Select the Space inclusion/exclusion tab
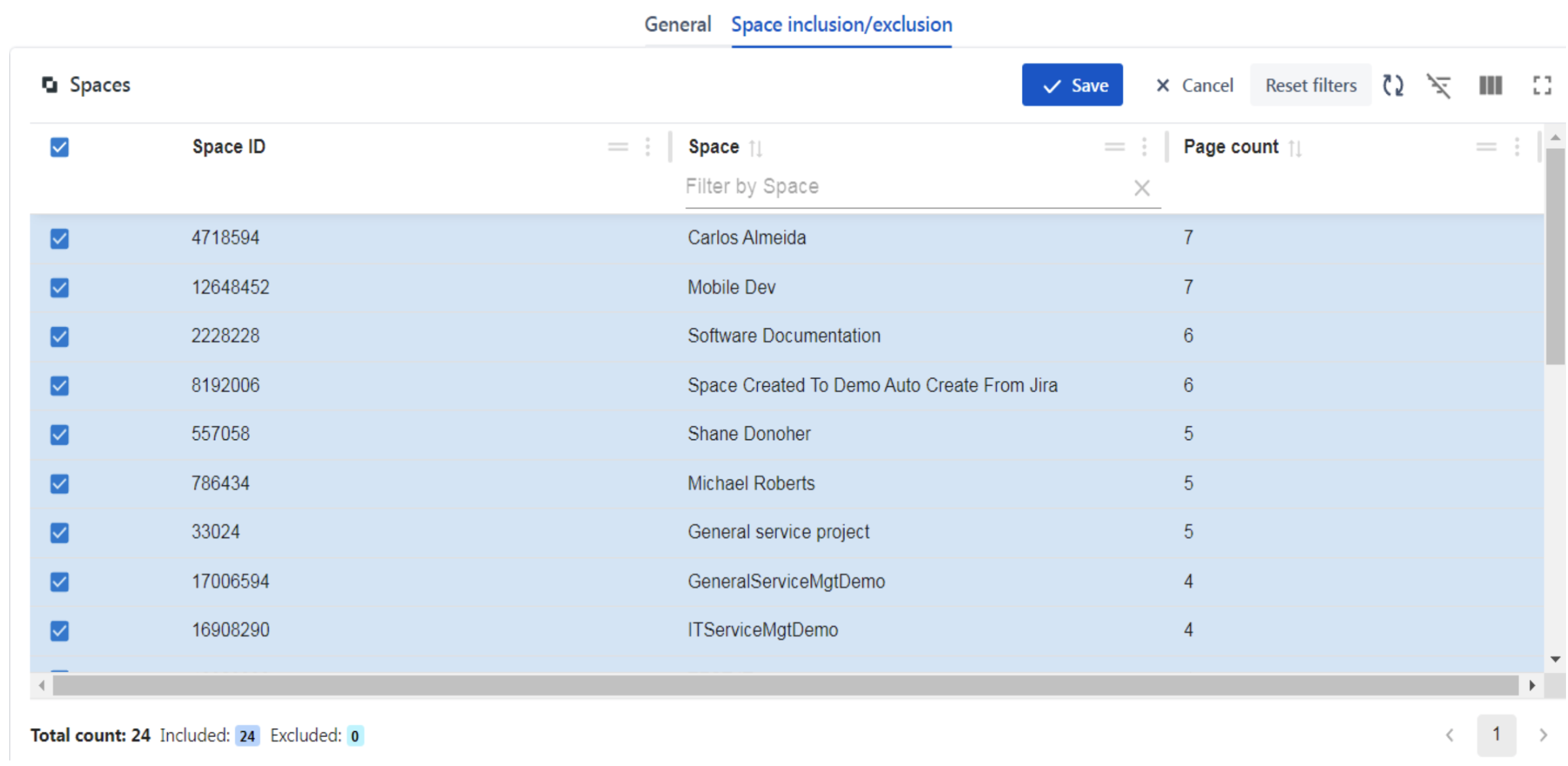1568x766 pixels. tap(842, 25)
